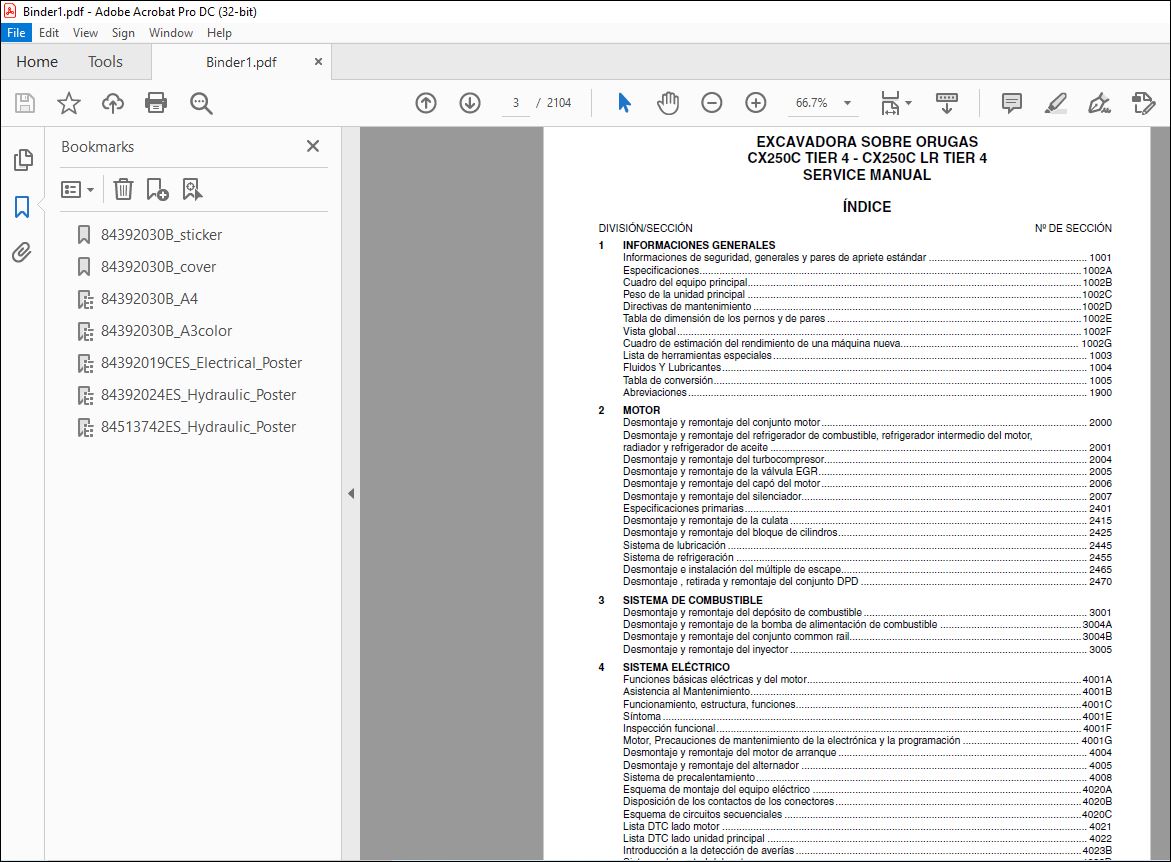Open the Sign document tool

pyautogui.click(x=1099, y=103)
